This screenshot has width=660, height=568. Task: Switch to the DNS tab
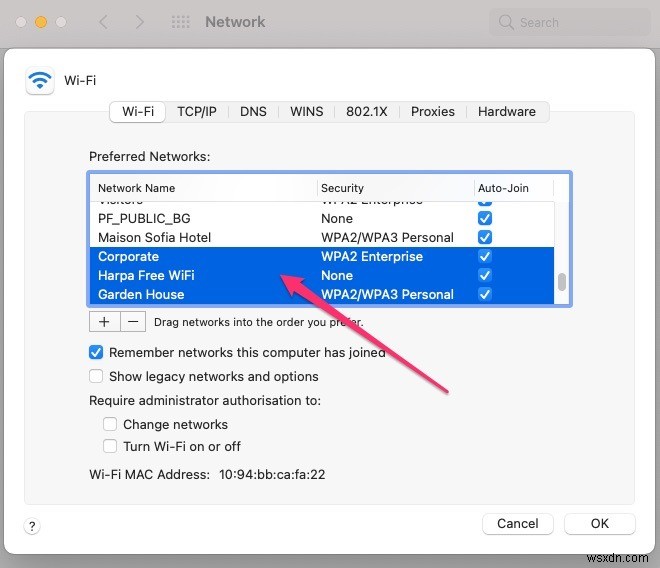(253, 112)
